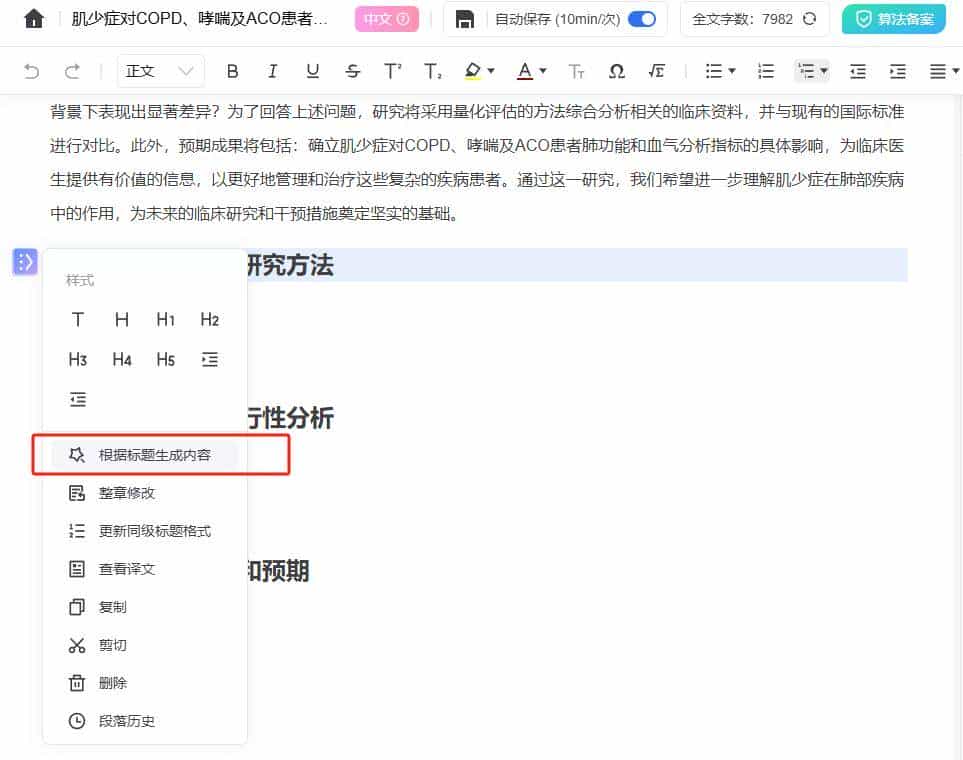Toggle underline formatting
Image resolution: width=963 pixels, height=760 pixels.
coord(312,71)
